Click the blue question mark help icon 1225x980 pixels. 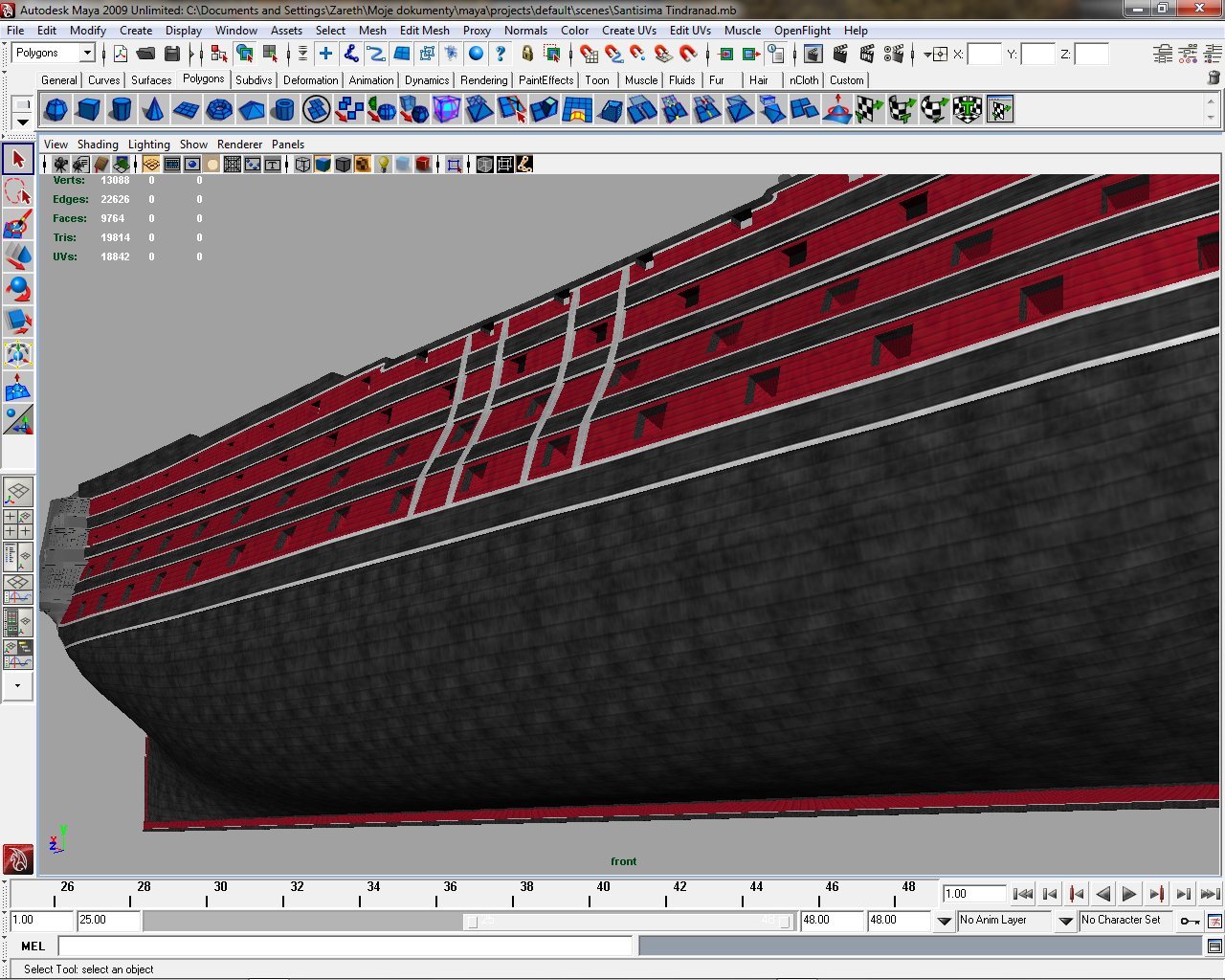click(500, 55)
